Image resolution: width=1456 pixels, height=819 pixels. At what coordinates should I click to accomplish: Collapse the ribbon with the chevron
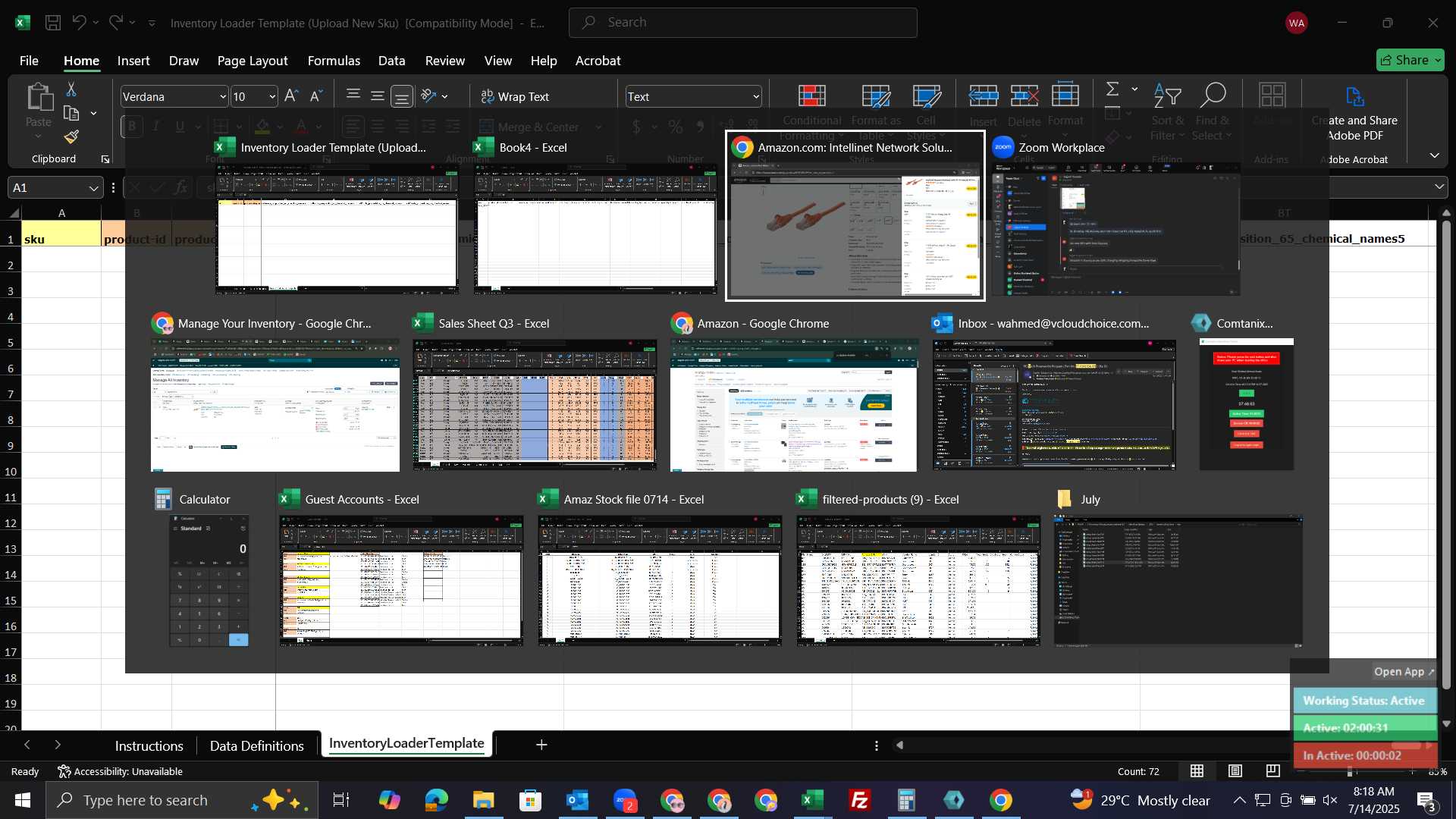point(1435,155)
